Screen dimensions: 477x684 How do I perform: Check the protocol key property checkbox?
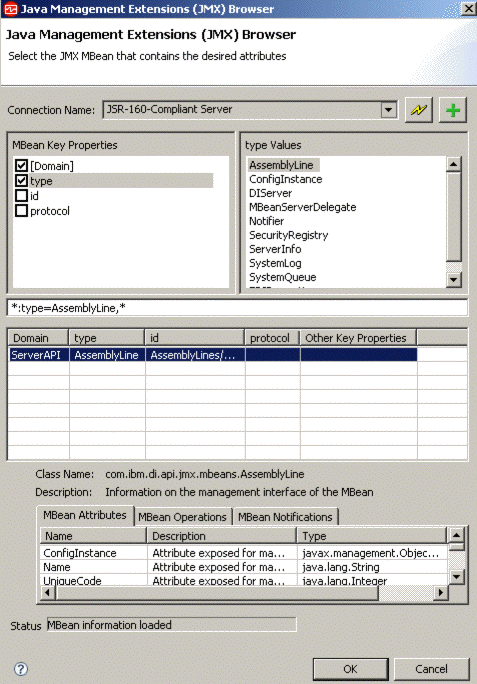click(x=21, y=211)
